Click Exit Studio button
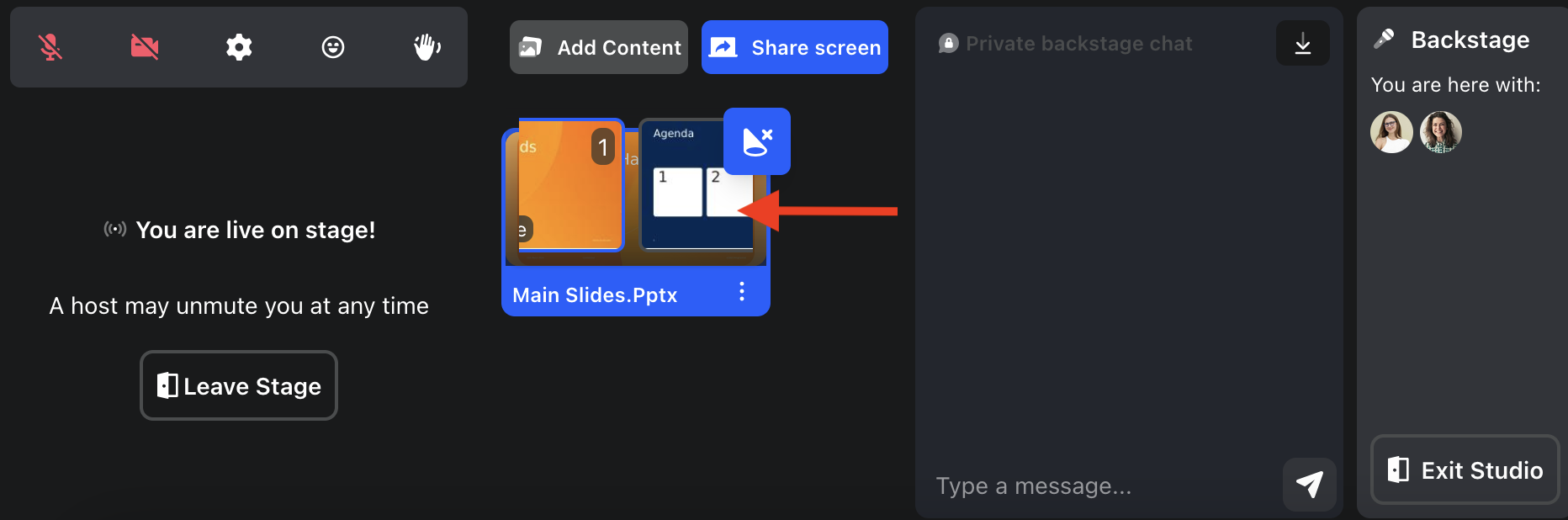Image resolution: width=1568 pixels, height=520 pixels. point(1465,470)
